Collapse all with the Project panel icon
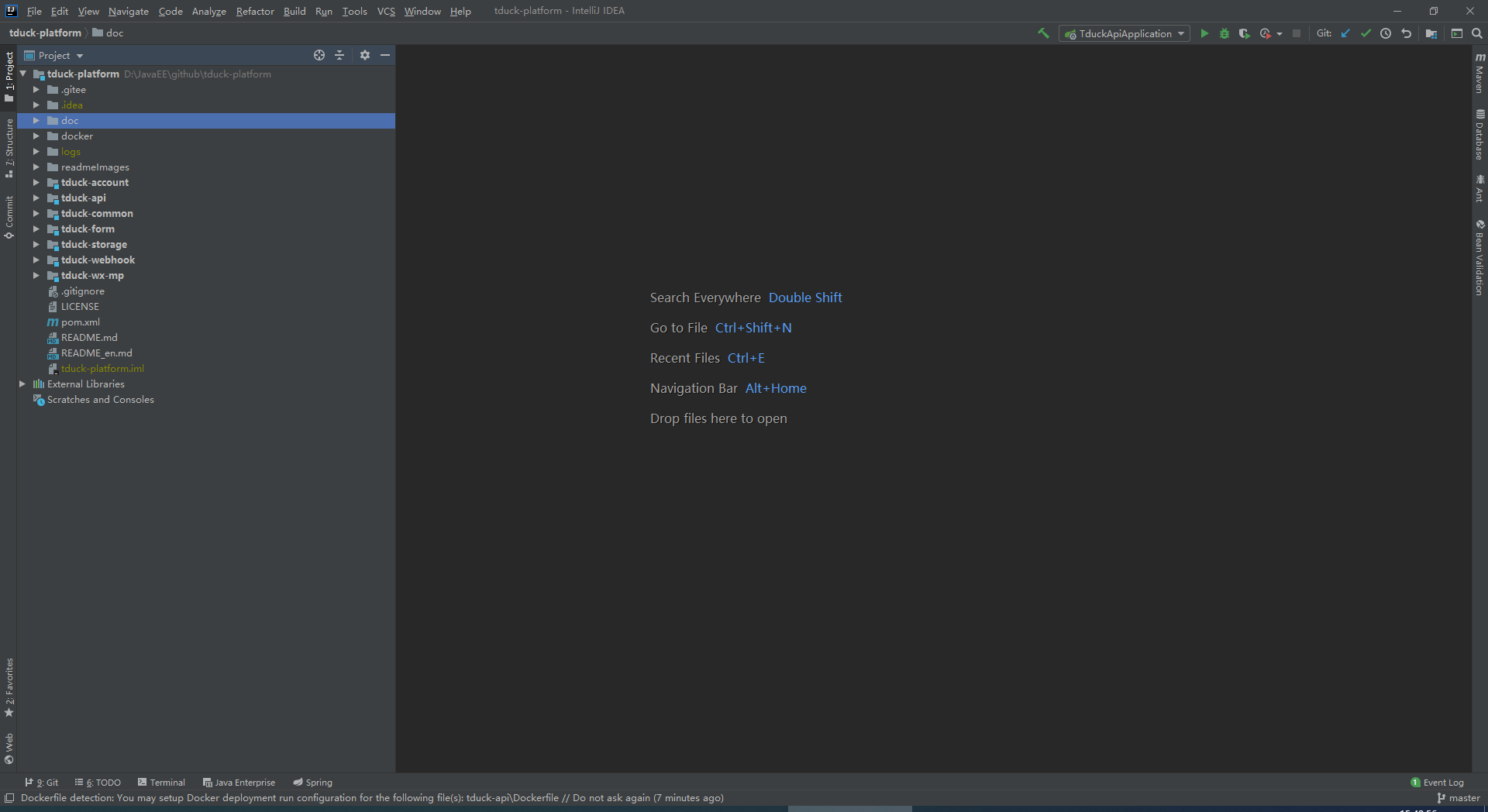 point(339,55)
